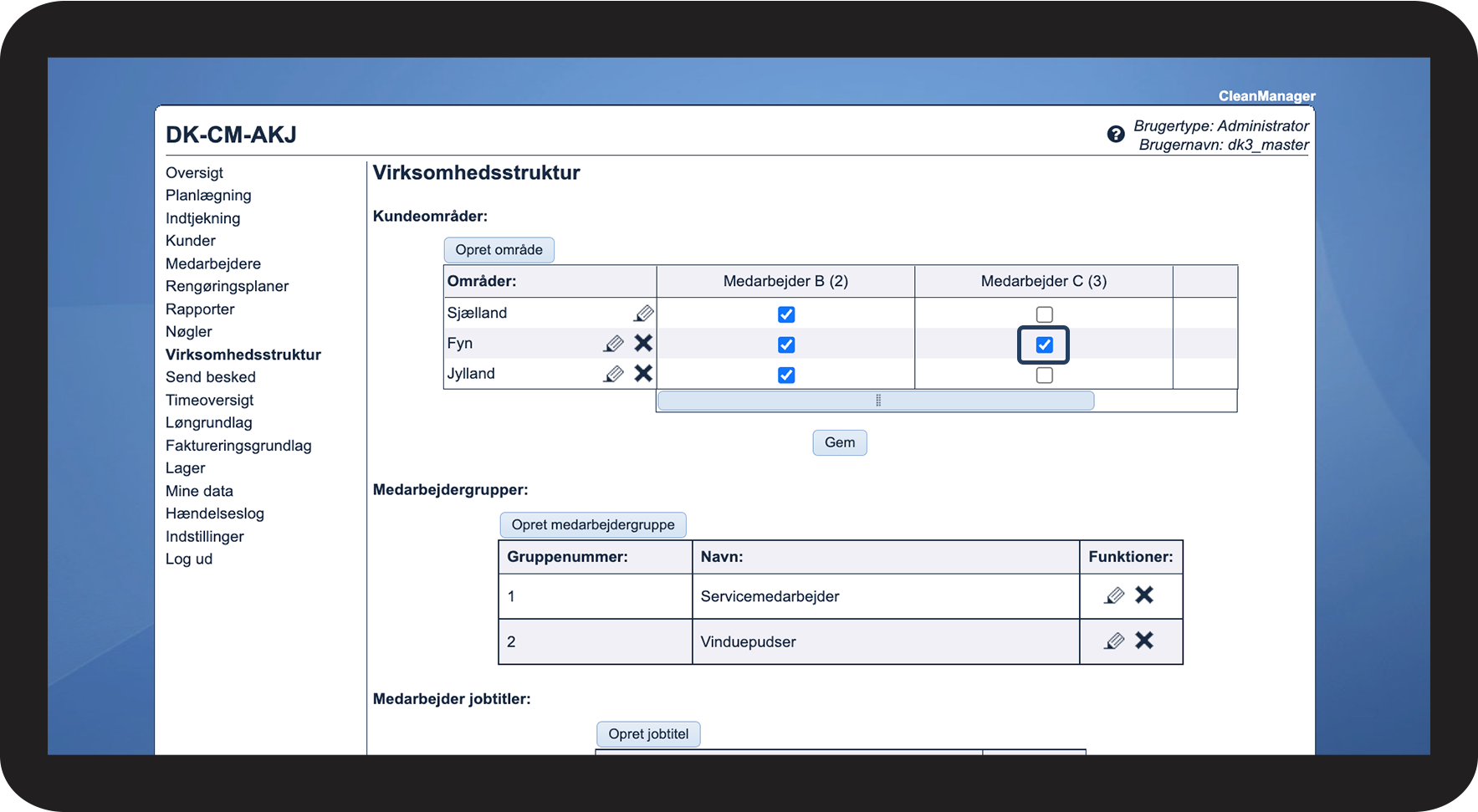Click Opret medarbejdergruppe button
Viewport: 1478px width, 812px height.
(x=593, y=525)
